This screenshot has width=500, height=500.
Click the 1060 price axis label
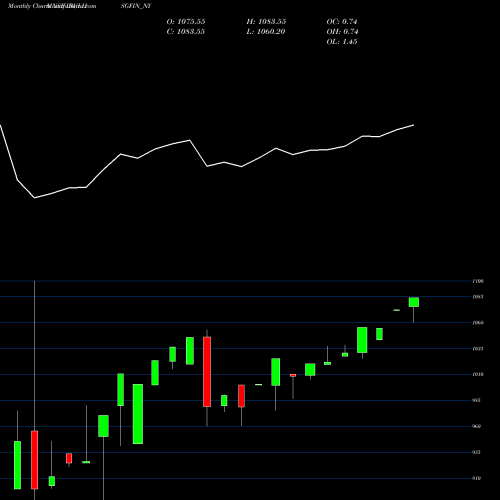(x=477, y=323)
